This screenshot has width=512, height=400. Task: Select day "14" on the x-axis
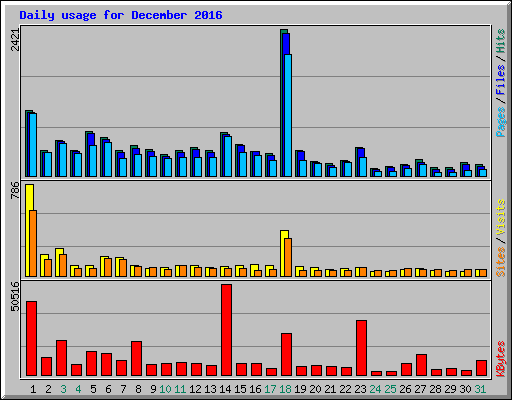click(x=225, y=389)
